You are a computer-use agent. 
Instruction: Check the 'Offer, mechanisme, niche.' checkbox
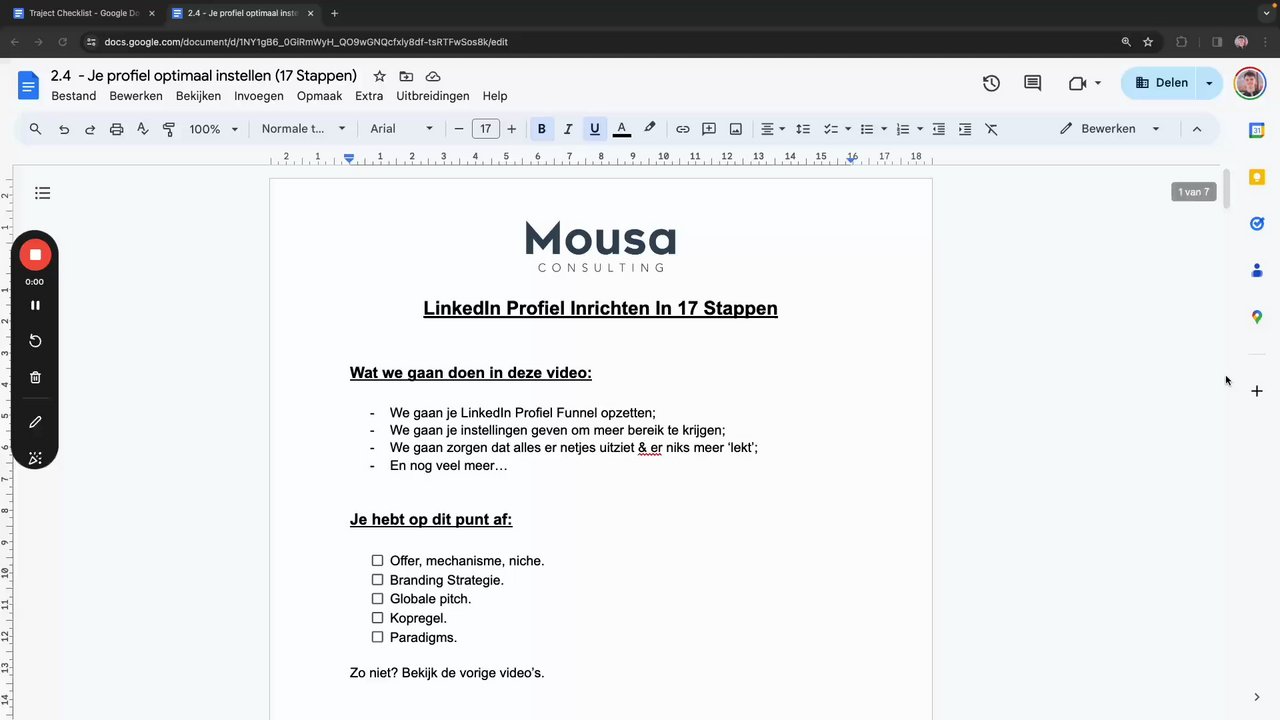(377, 561)
